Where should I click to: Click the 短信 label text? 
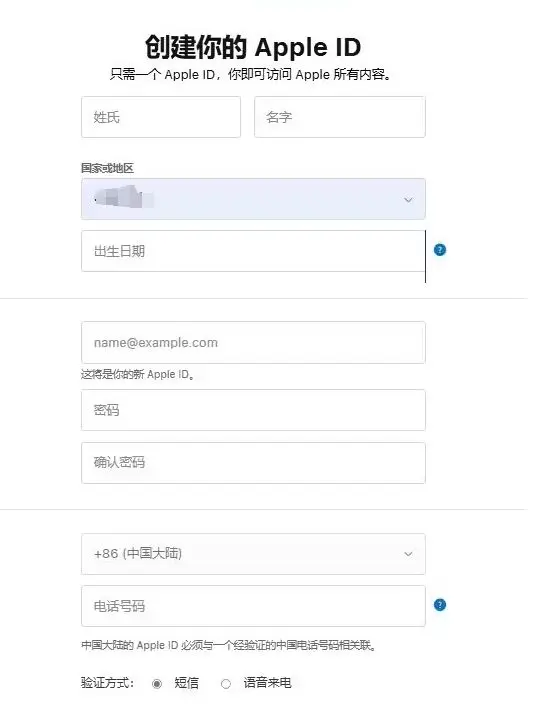pyautogui.click(x=186, y=683)
